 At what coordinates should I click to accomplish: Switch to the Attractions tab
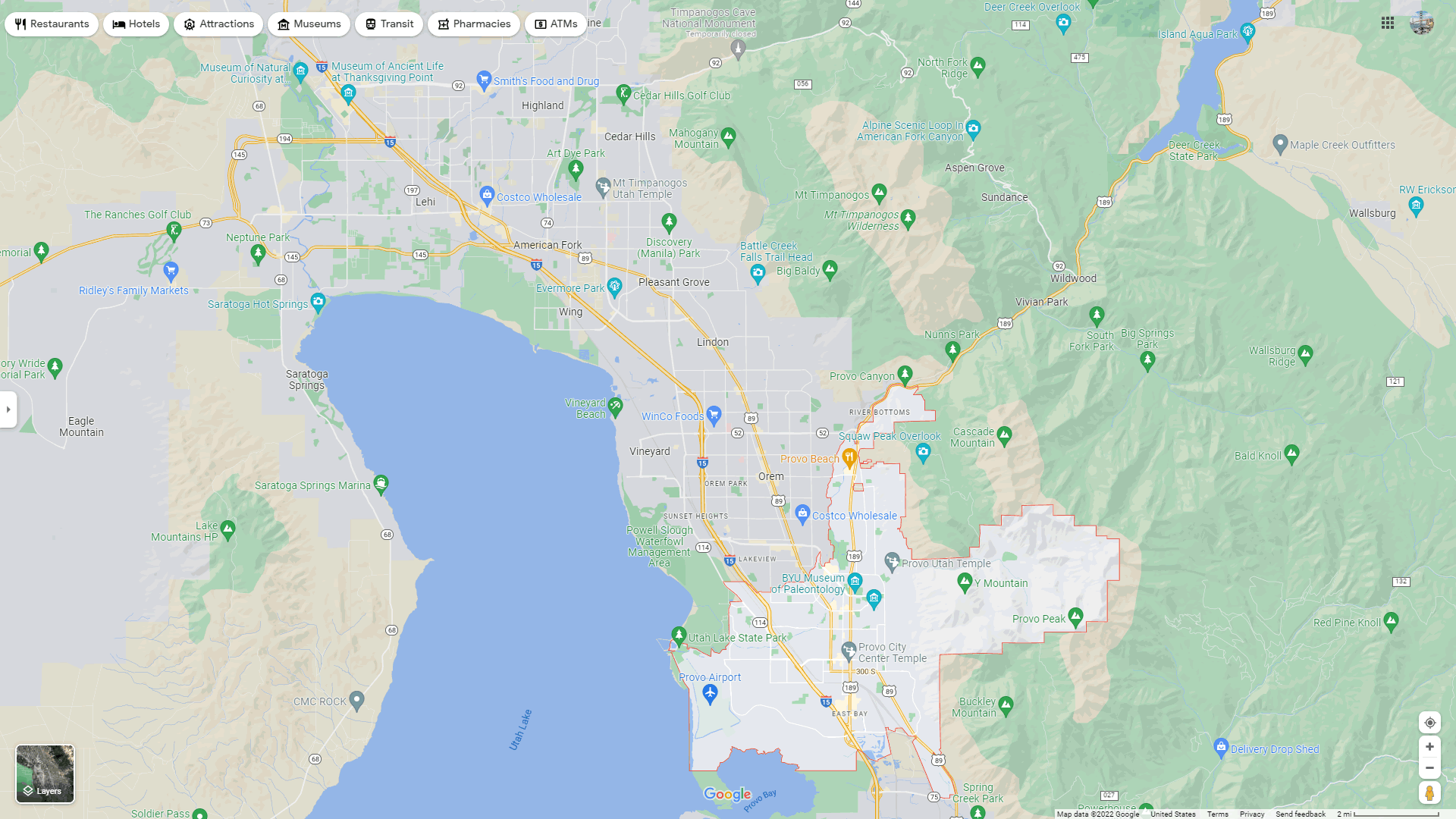(x=218, y=24)
